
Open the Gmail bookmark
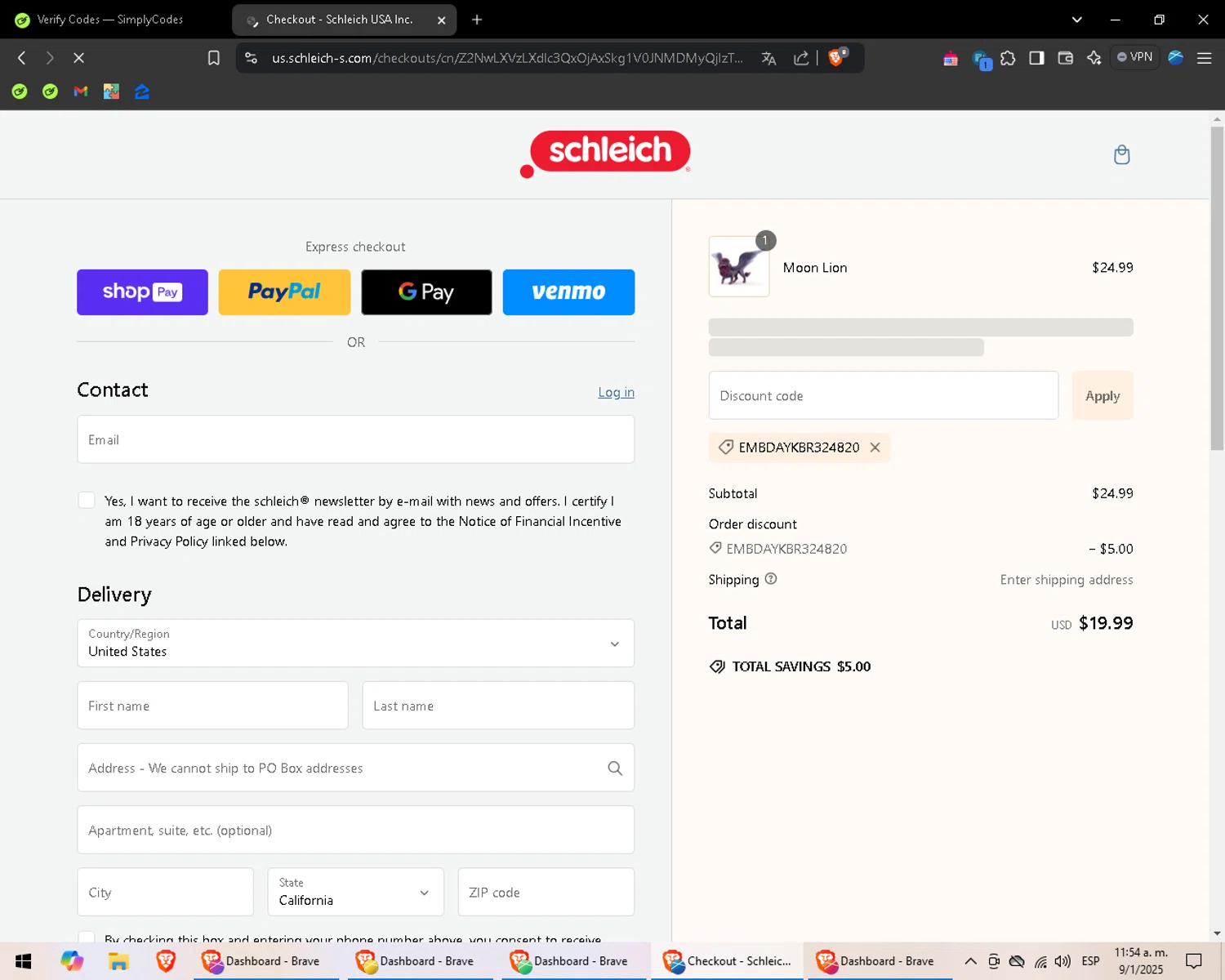pos(81,91)
